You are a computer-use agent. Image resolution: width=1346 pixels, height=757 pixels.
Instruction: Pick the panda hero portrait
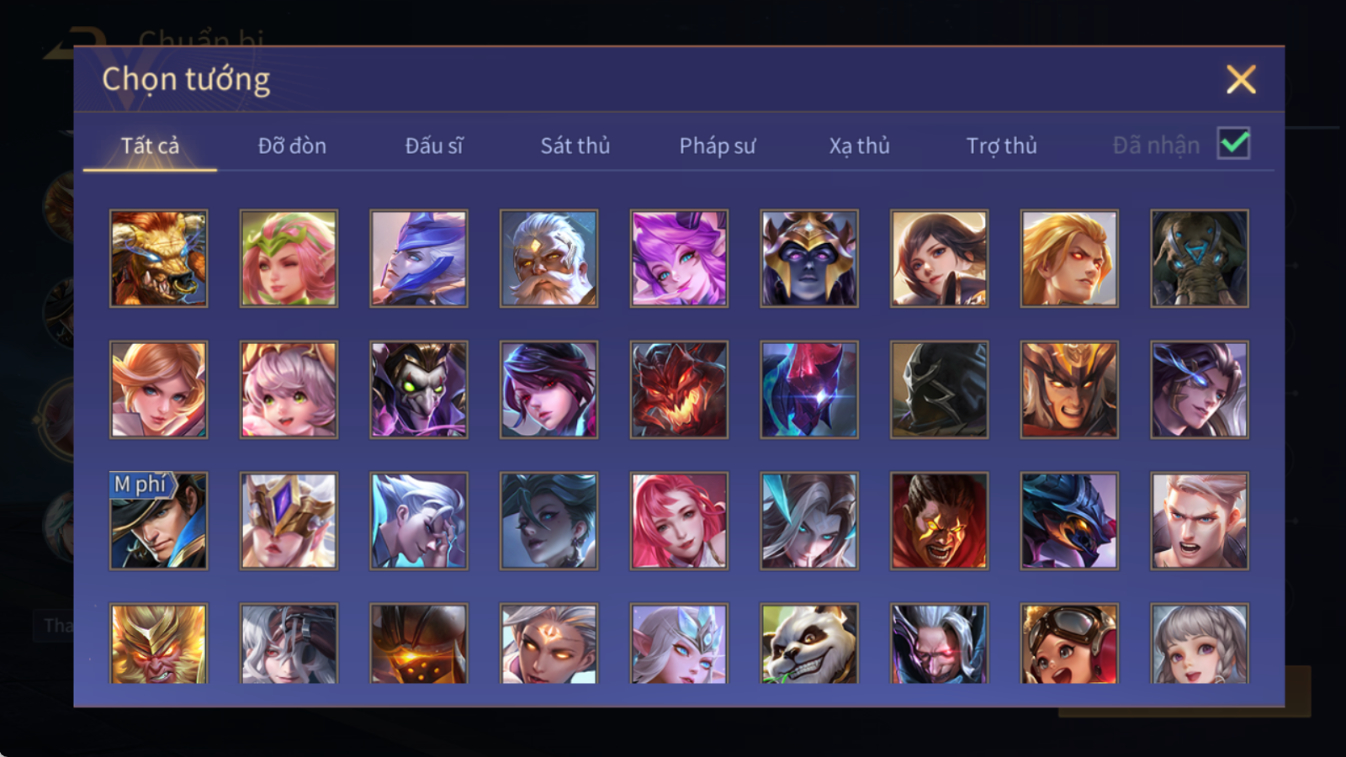click(x=809, y=644)
